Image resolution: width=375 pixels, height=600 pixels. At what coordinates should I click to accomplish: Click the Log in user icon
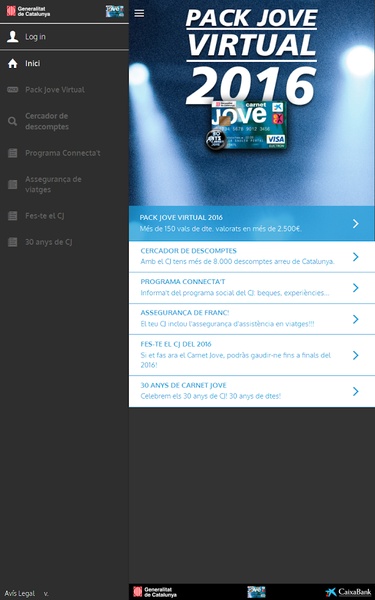pyautogui.click(x=13, y=37)
